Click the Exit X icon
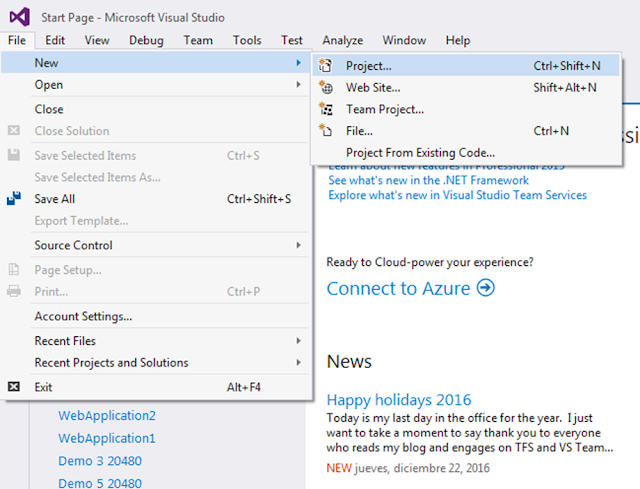This screenshot has height=489, width=640. click(x=14, y=387)
